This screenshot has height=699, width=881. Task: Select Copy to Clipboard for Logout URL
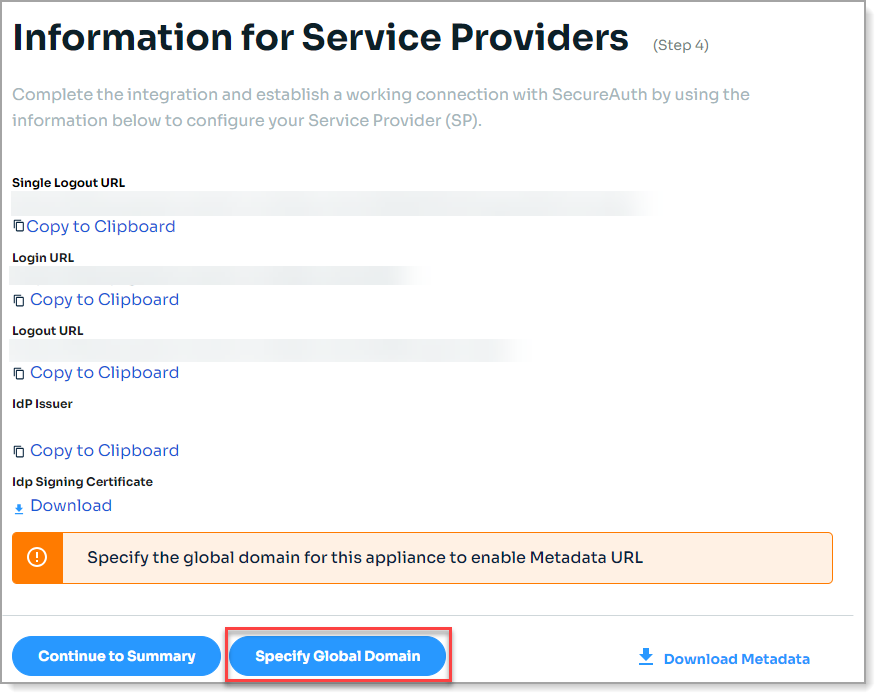103,372
